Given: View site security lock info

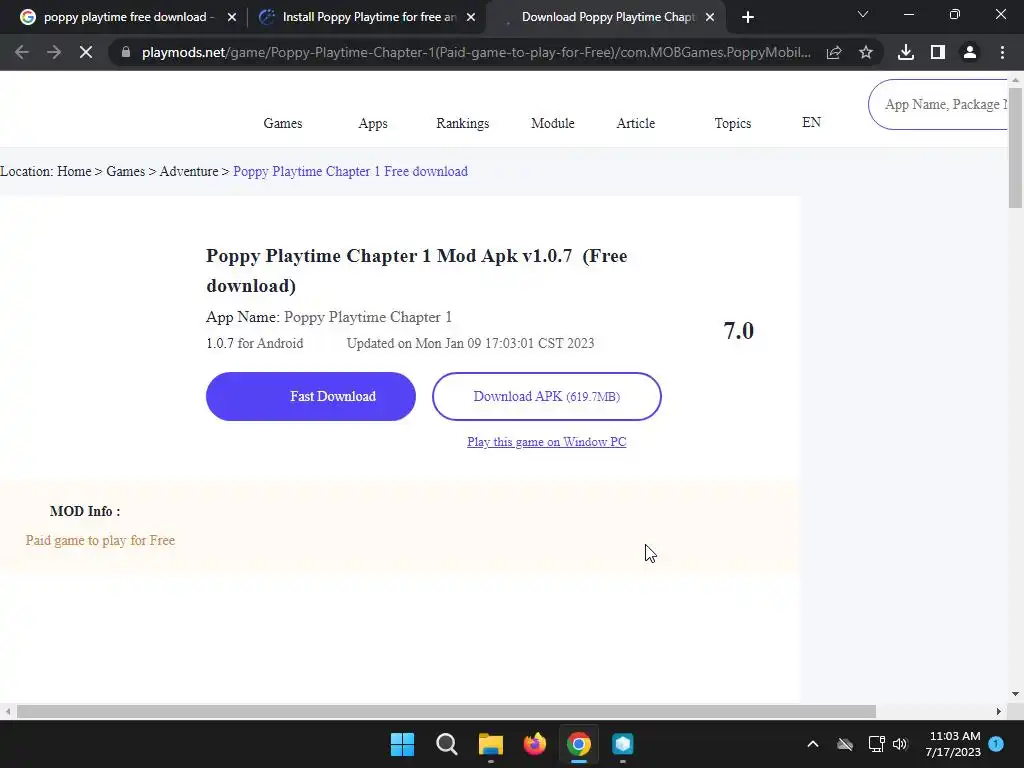Looking at the screenshot, I should click(126, 52).
